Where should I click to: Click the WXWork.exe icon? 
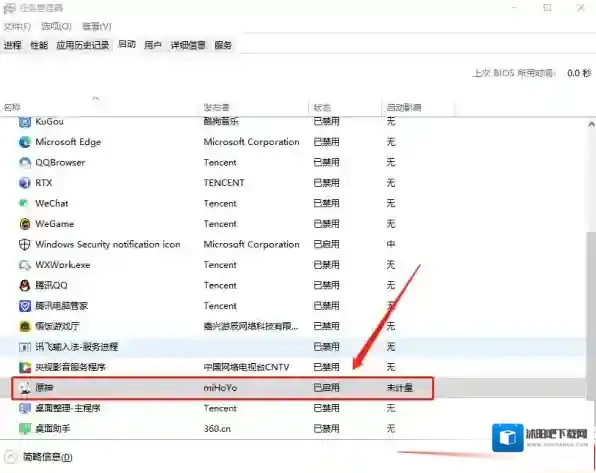[25, 265]
